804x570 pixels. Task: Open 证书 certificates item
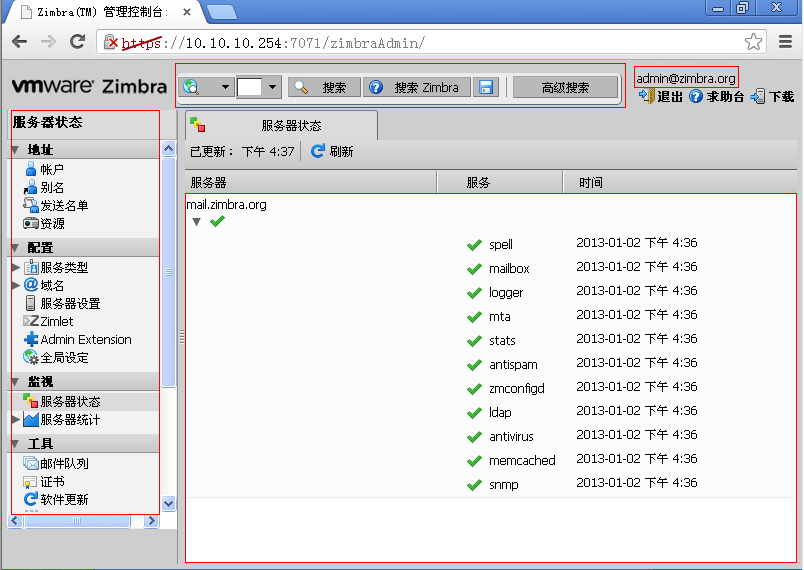(x=44, y=481)
